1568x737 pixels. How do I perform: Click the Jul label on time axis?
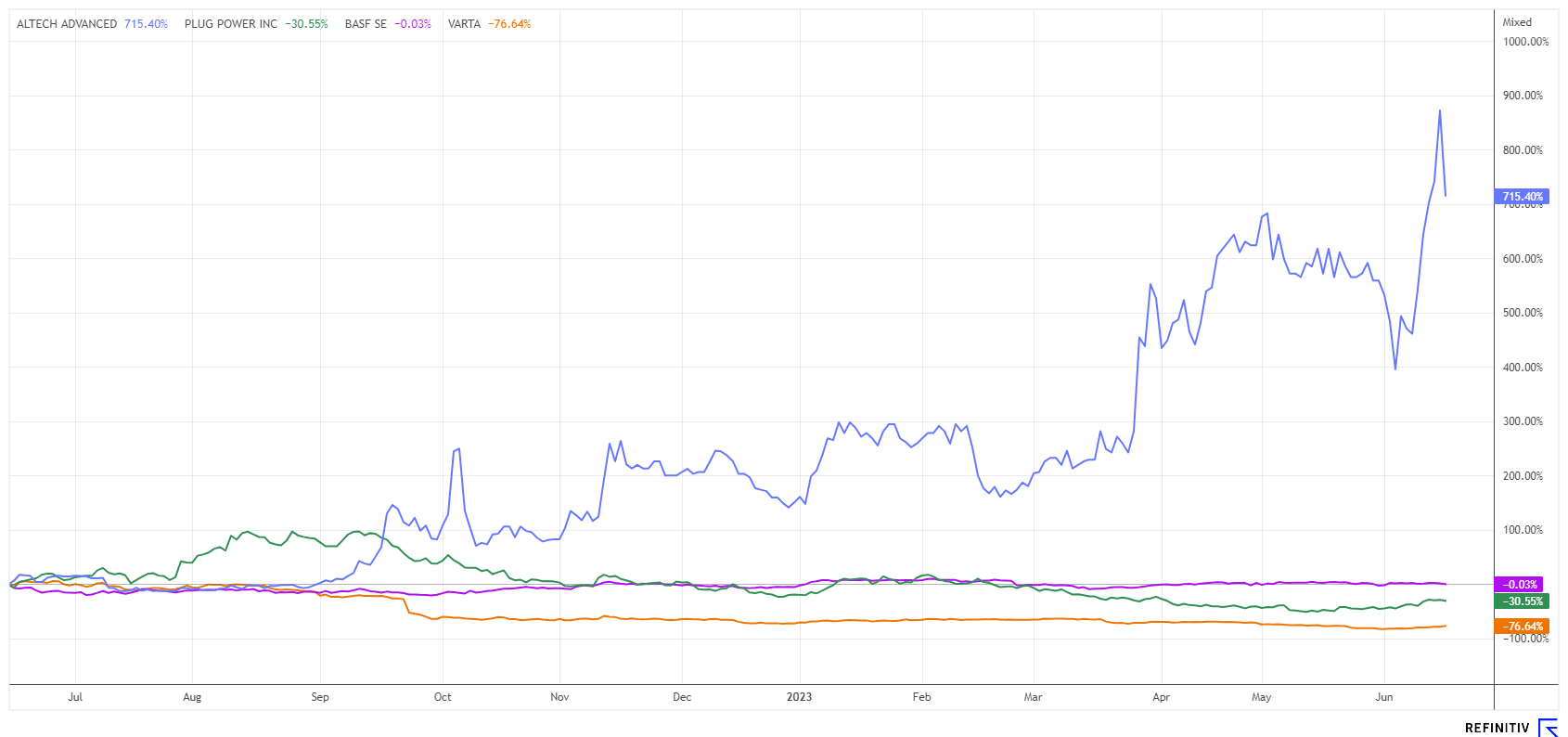click(x=75, y=697)
